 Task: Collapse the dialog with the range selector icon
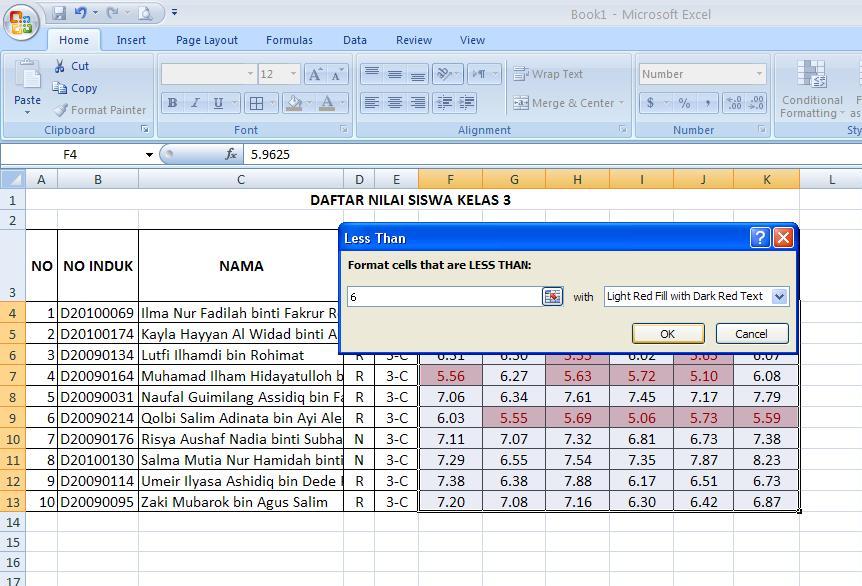point(552,296)
